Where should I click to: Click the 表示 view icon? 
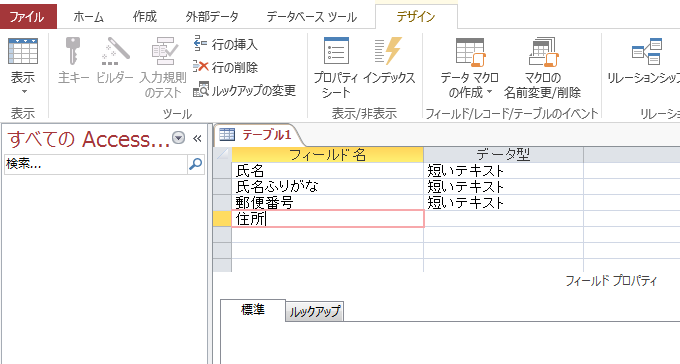[x=23, y=51]
